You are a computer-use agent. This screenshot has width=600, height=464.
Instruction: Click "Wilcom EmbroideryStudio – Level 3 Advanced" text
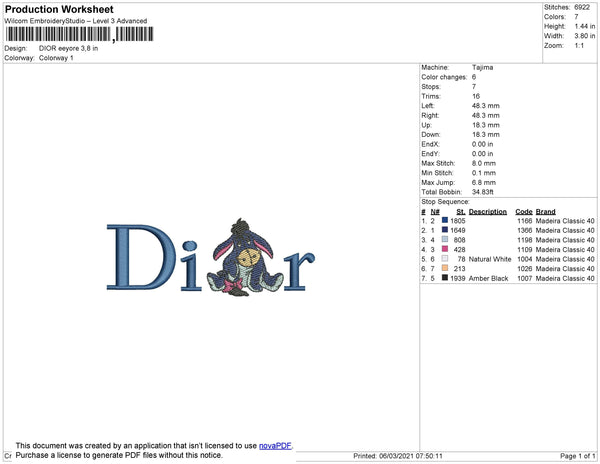(x=76, y=21)
